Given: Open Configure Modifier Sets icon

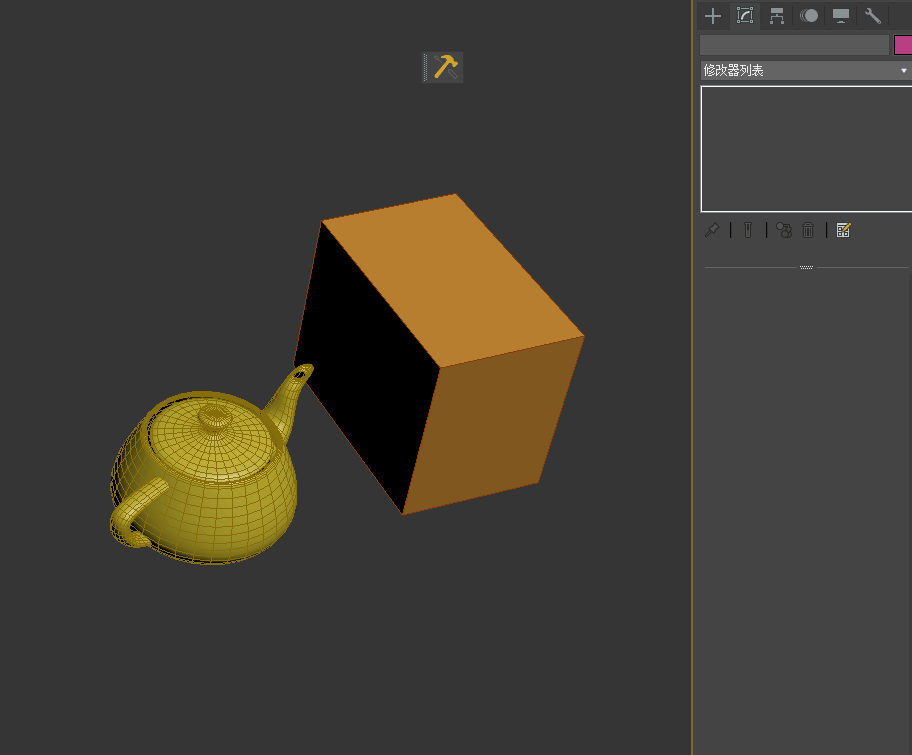Looking at the screenshot, I should (843, 230).
